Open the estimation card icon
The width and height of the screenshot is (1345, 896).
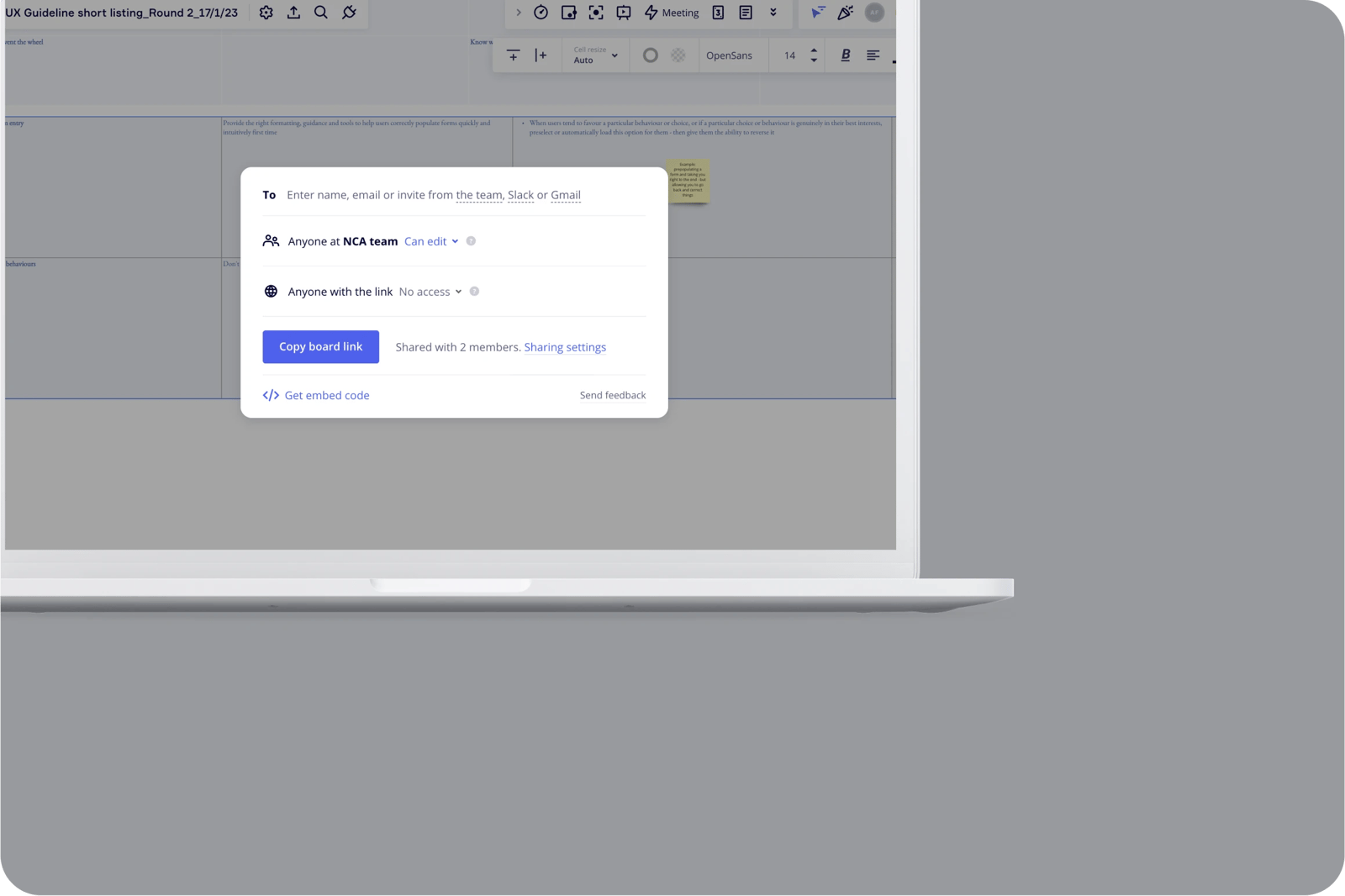(718, 13)
